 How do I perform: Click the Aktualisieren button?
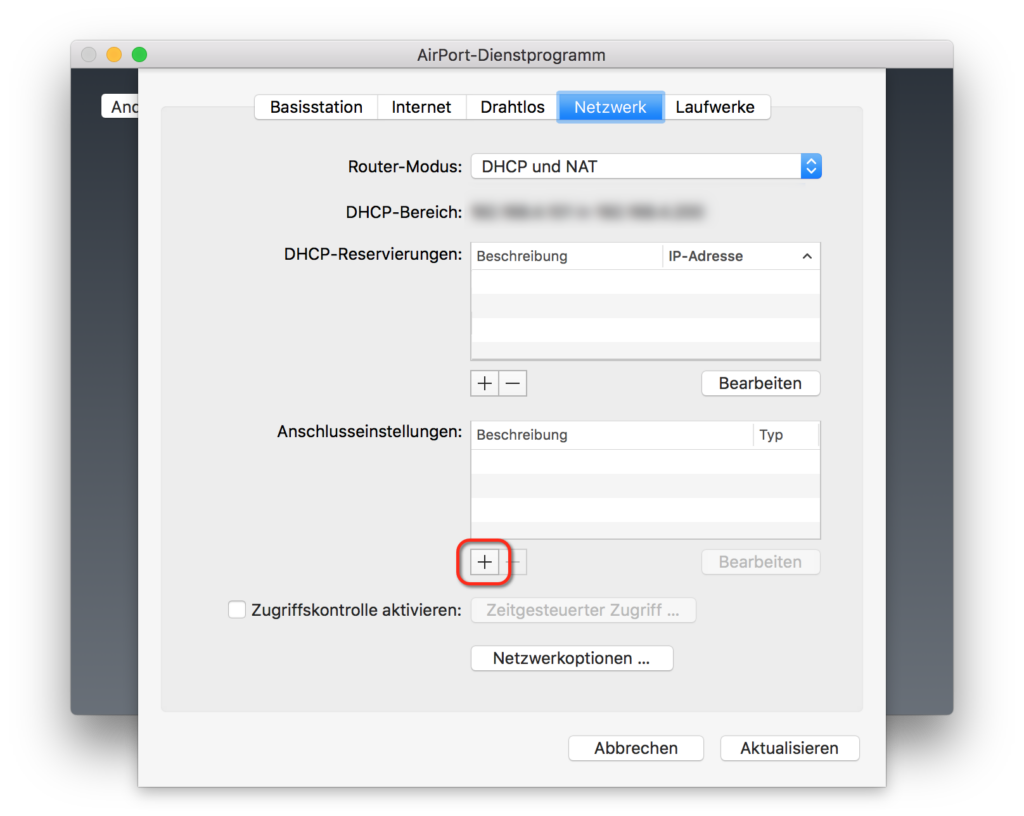788,748
